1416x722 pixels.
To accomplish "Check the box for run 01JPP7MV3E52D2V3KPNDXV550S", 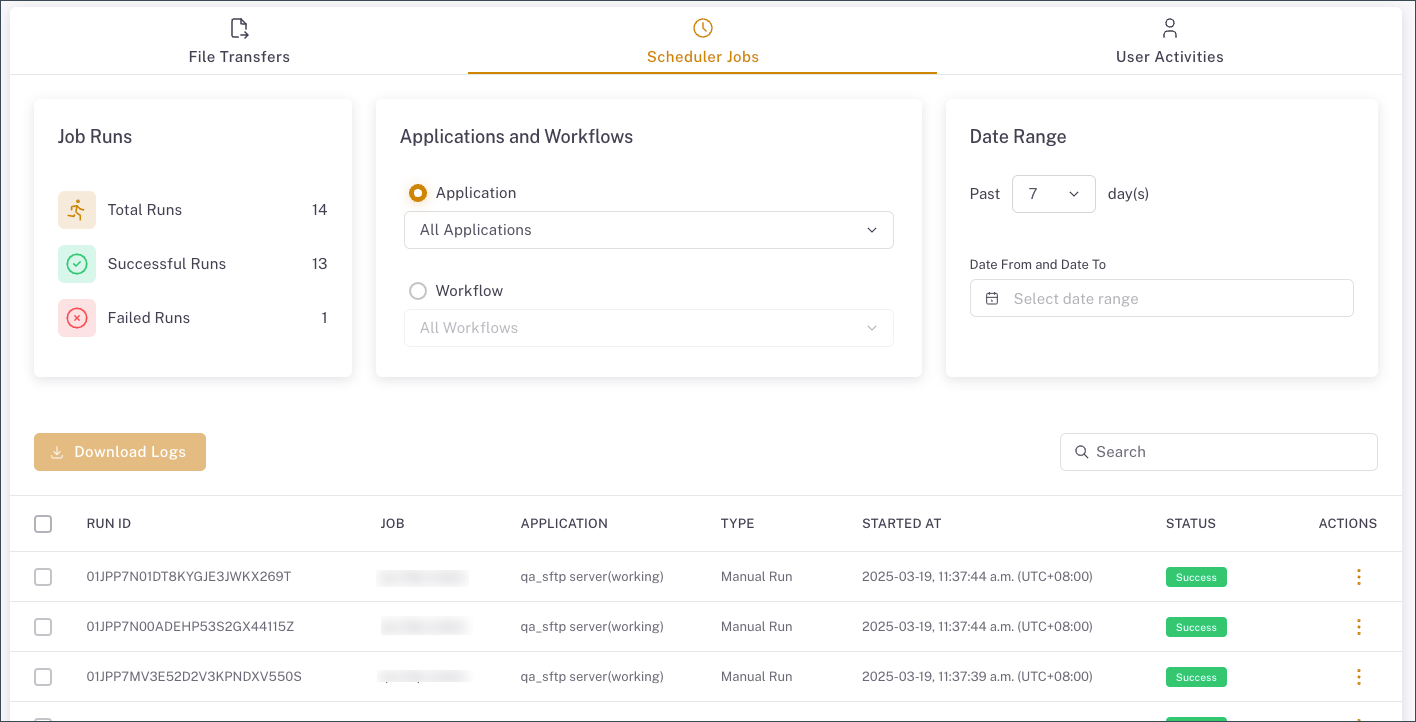I will coord(43,677).
